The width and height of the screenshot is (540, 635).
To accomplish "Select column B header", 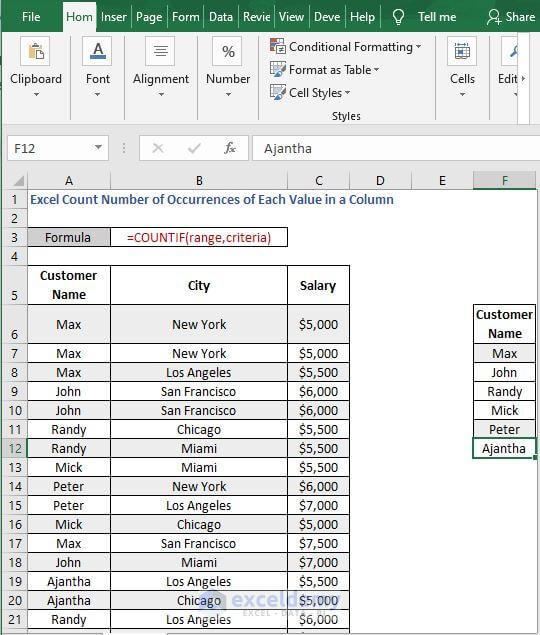I will 199,181.
